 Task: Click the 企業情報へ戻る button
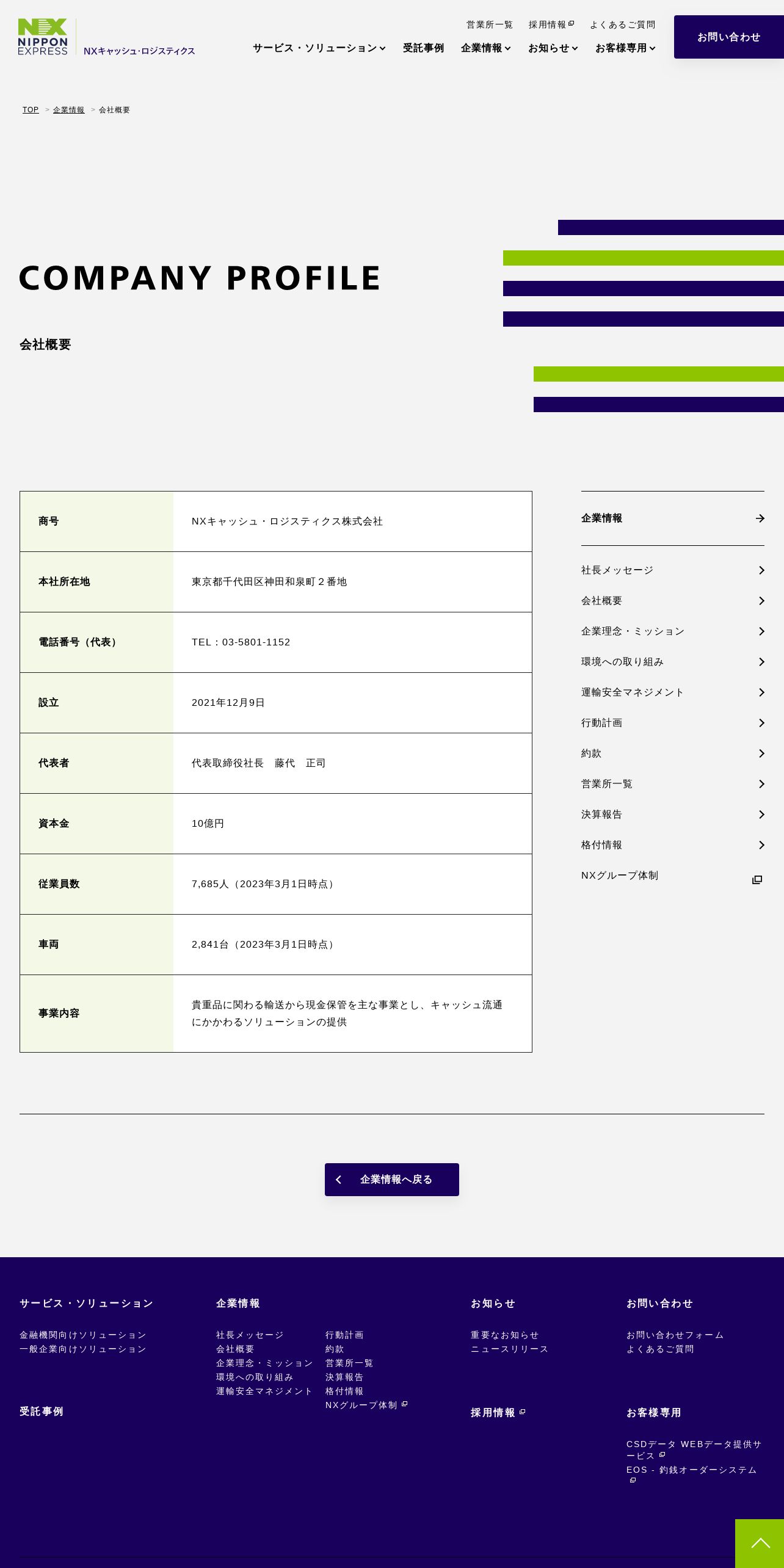click(x=392, y=1180)
